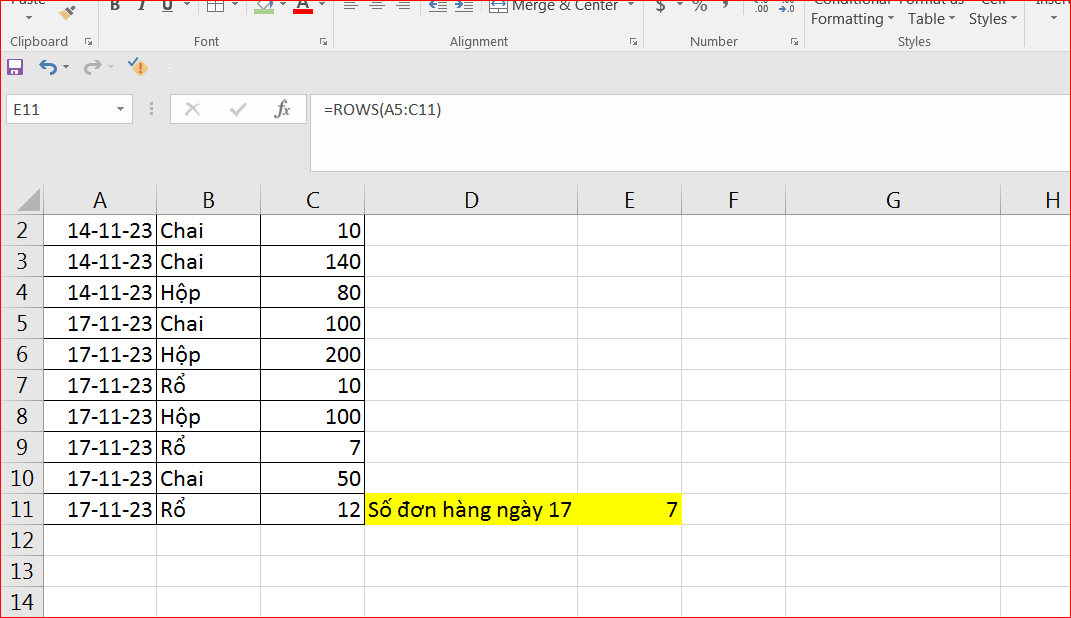Click the Increase Decimal icon

pyautogui.click(x=761, y=7)
